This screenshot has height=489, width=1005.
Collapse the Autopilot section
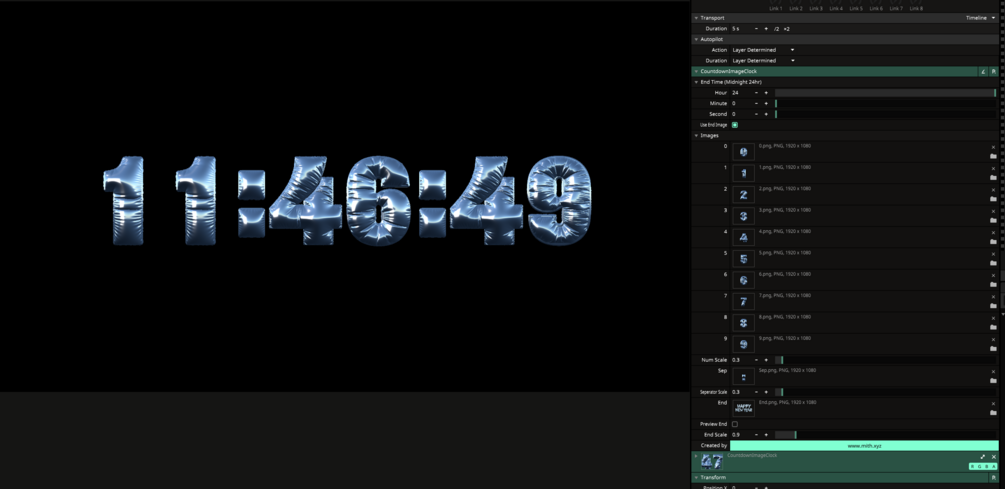[697, 39]
